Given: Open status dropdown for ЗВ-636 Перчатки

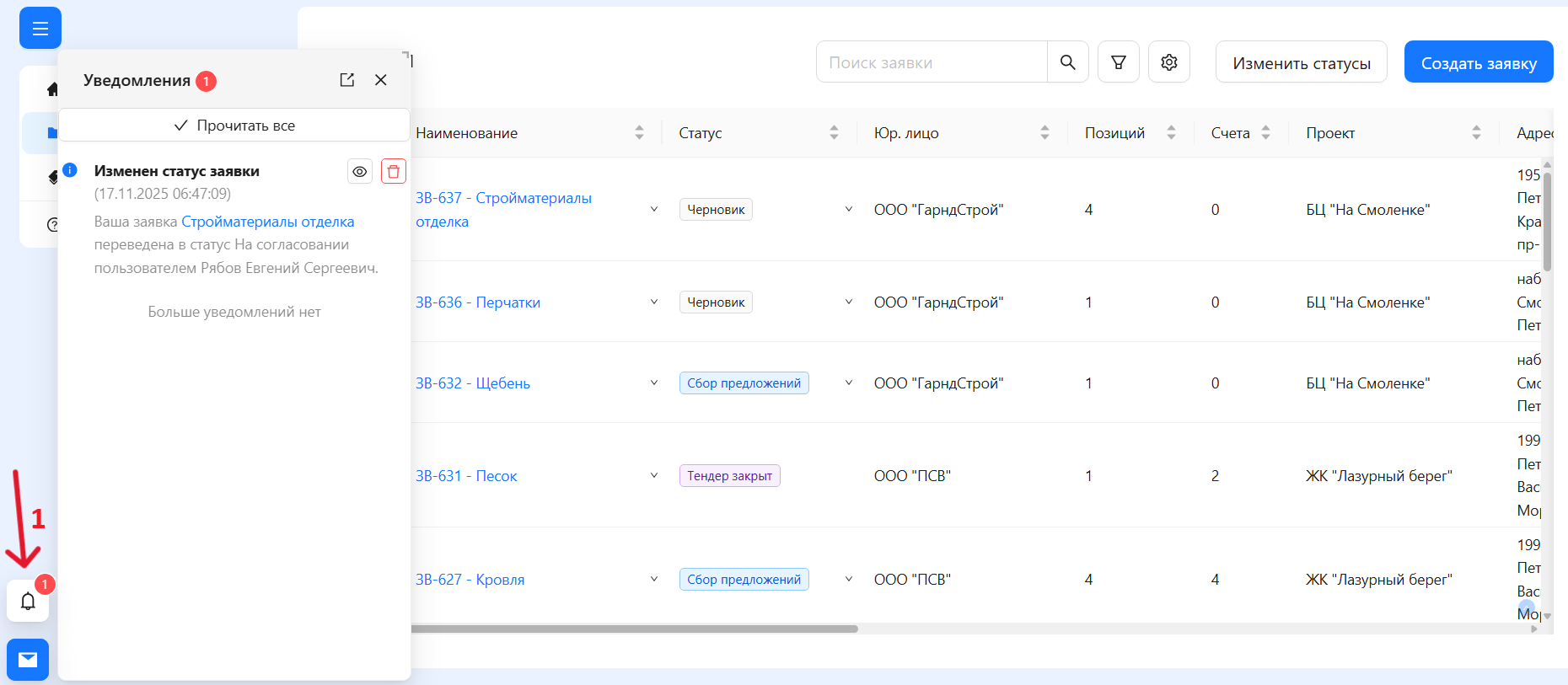Looking at the screenshot, I should pos(848,302).
